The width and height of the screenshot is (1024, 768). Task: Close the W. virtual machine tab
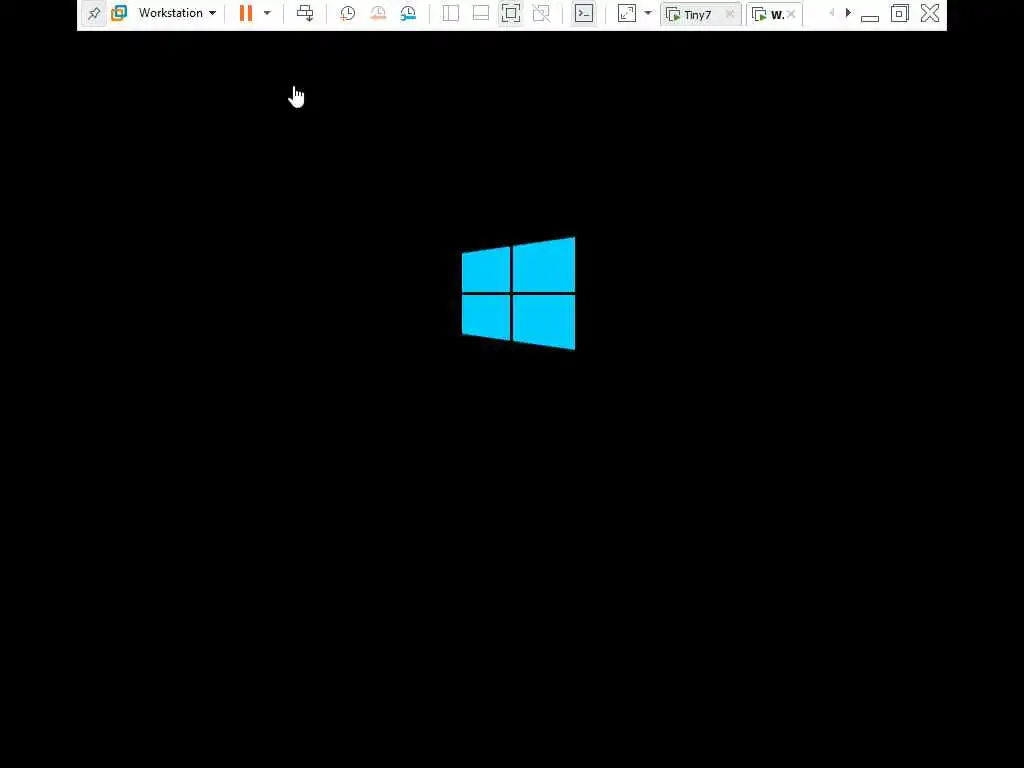pyautogui.click(x=792, y=14)
